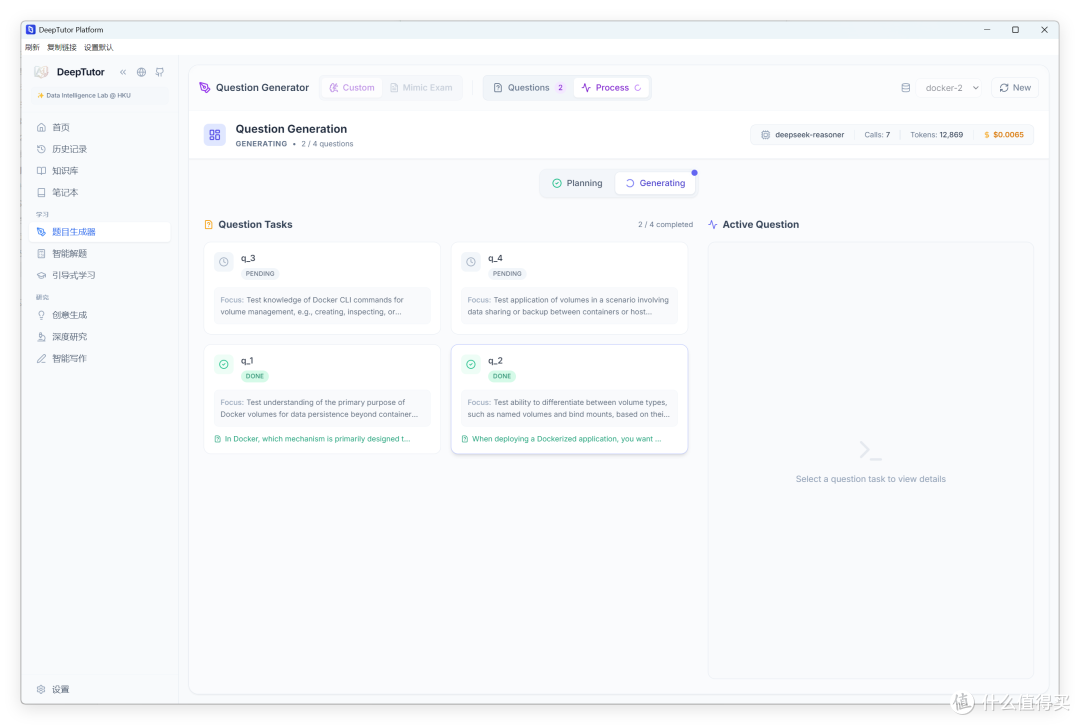Click the database icon beside docker-2

pos(906,88)
